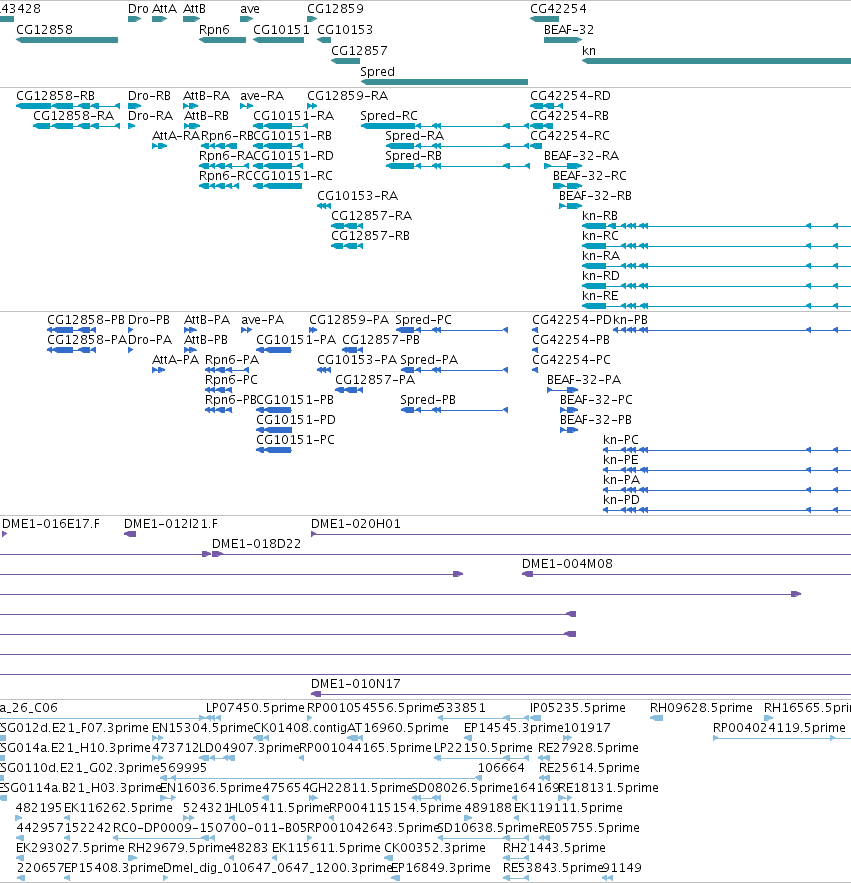Select BAC clone DME1-018D22 label

256,544
